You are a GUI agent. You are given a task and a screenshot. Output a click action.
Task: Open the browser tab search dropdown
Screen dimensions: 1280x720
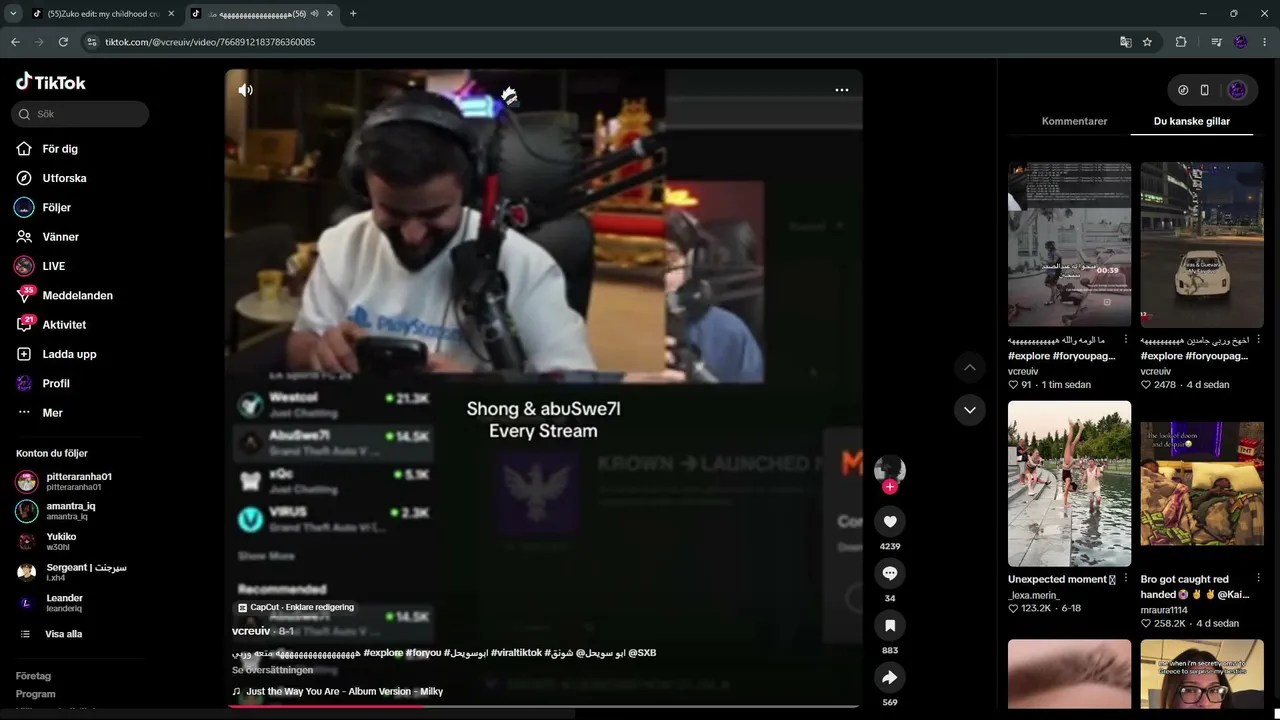click(13, 14)
